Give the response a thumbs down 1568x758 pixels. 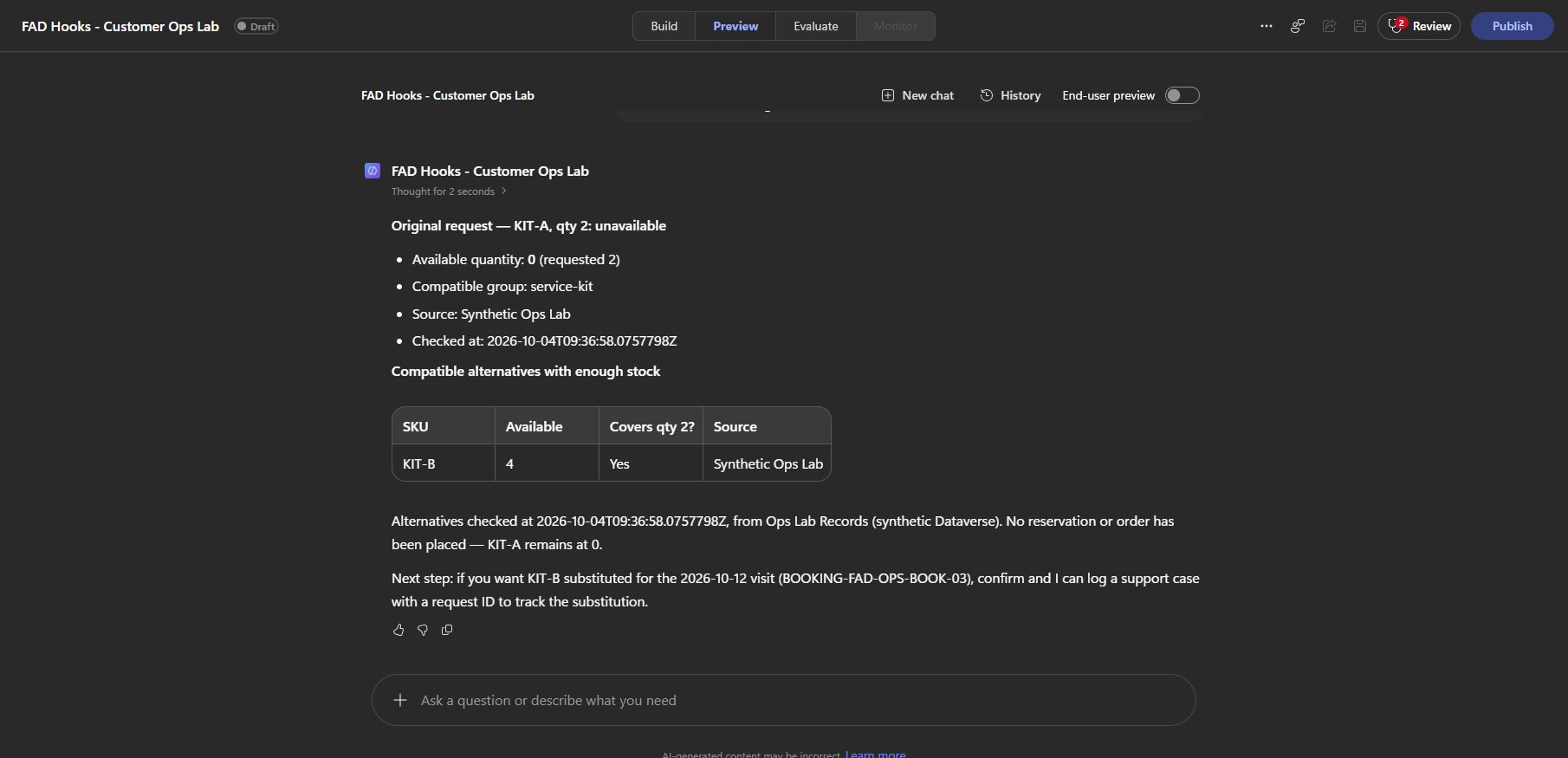(x=423, y=630)
